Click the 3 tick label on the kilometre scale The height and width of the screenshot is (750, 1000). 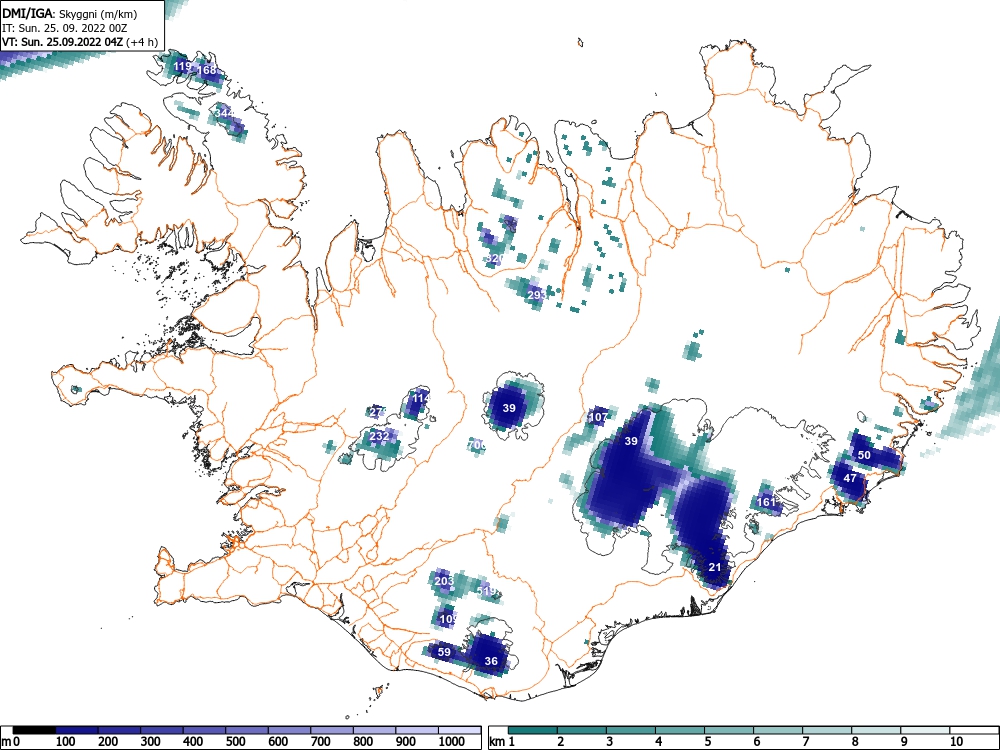click(609, 741)
